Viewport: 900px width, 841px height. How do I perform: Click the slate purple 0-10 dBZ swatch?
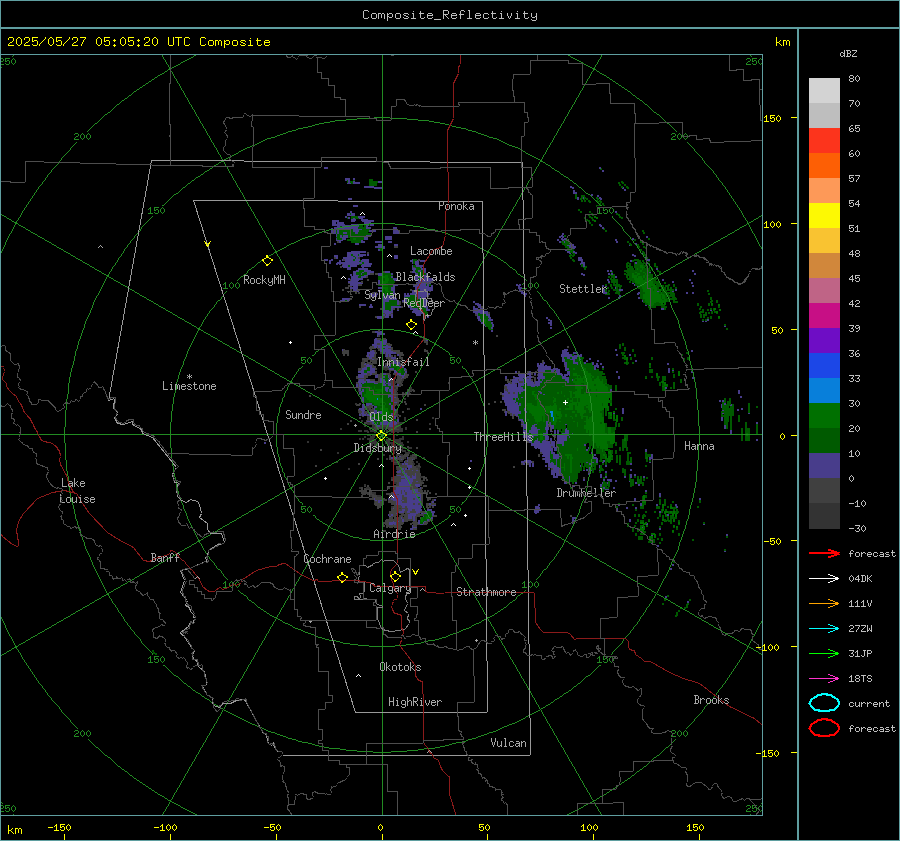[824, 466]
